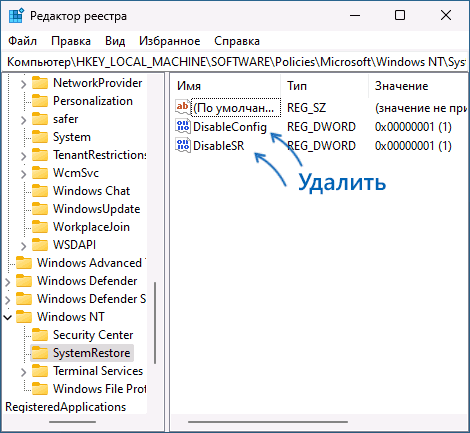Click the Security Center folder icon
The height and width of the screenshot is (433, 470).
40,335
